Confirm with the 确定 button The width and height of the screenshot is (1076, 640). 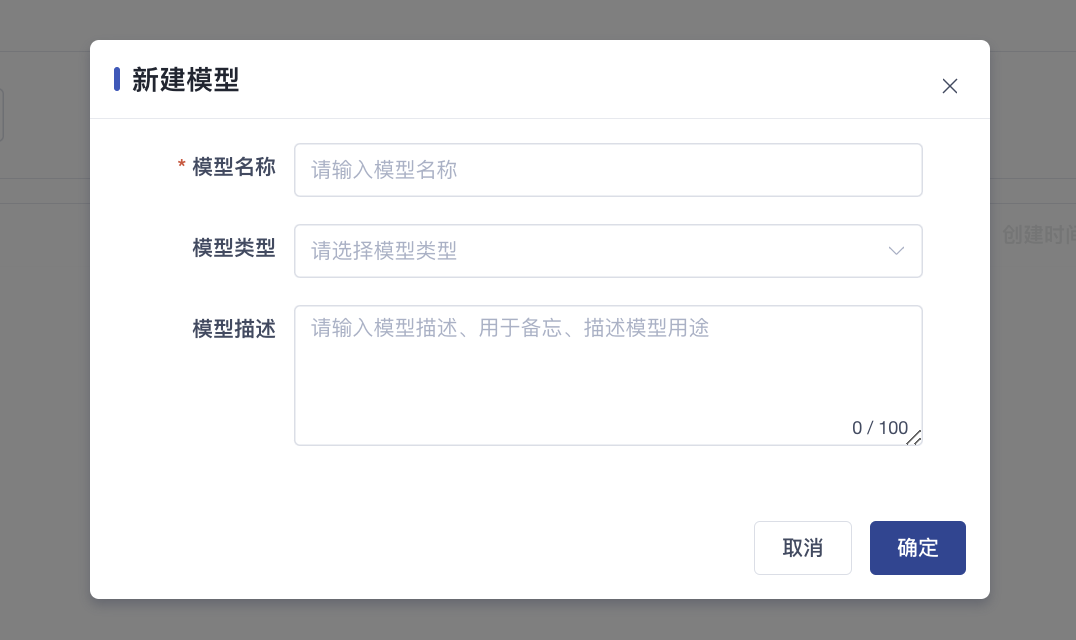[917, 548]
